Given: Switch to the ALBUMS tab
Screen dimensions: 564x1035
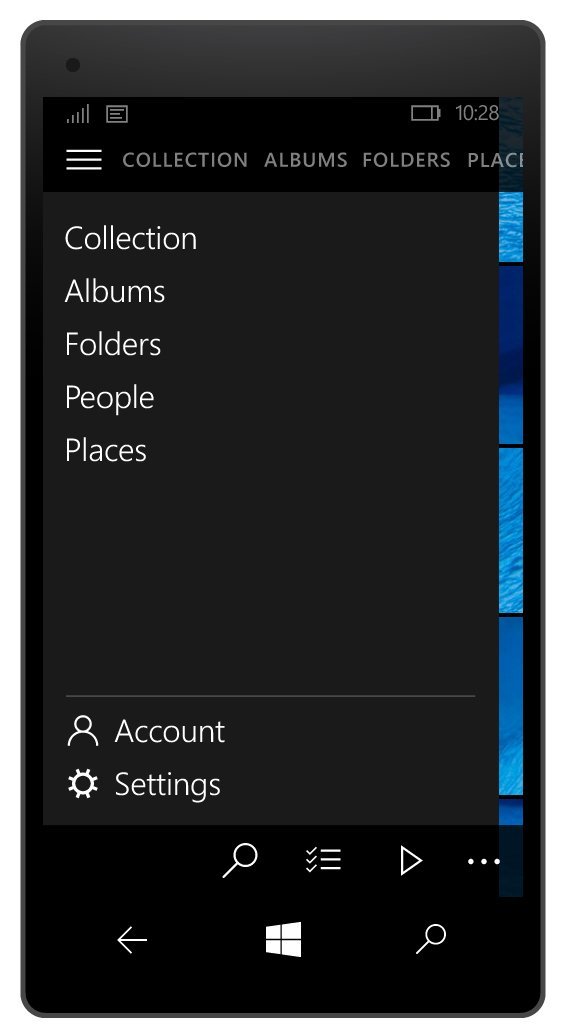Looking at the screenshot, I should [306, 160].
